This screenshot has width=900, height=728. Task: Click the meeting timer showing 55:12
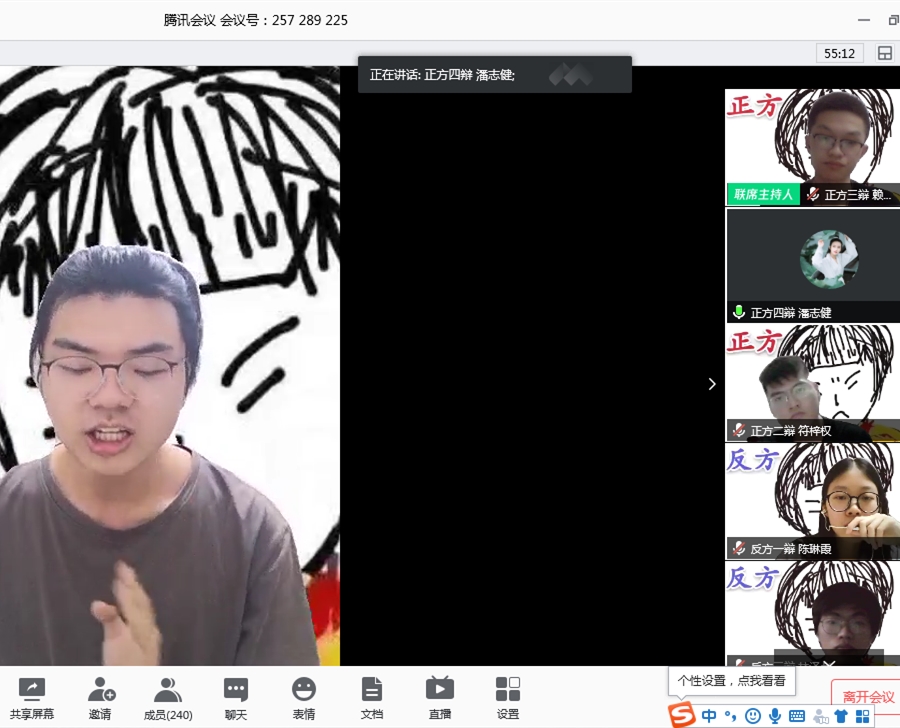coord(840,53)
